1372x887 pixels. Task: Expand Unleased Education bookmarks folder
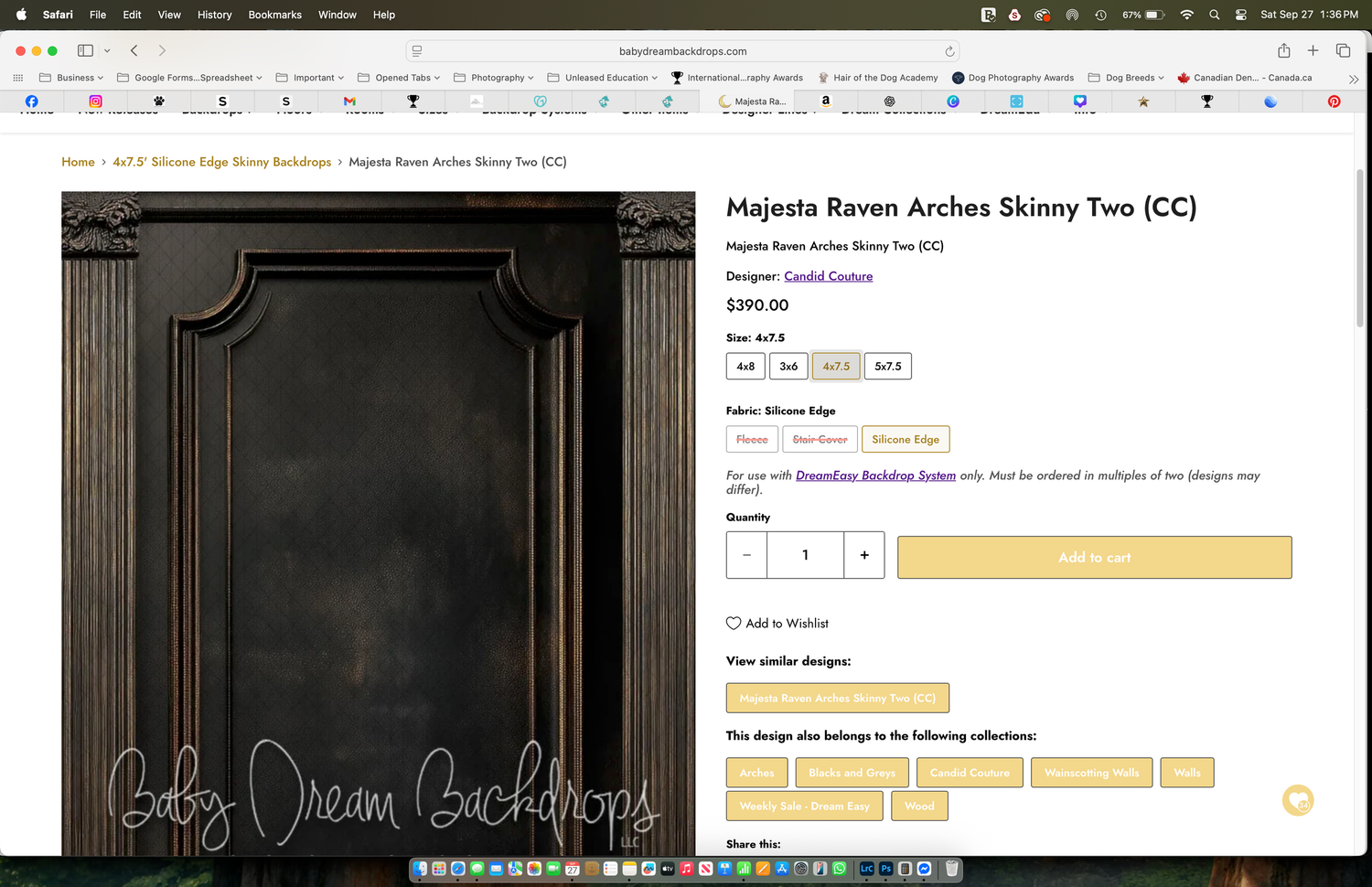click(x=603, y=78)
